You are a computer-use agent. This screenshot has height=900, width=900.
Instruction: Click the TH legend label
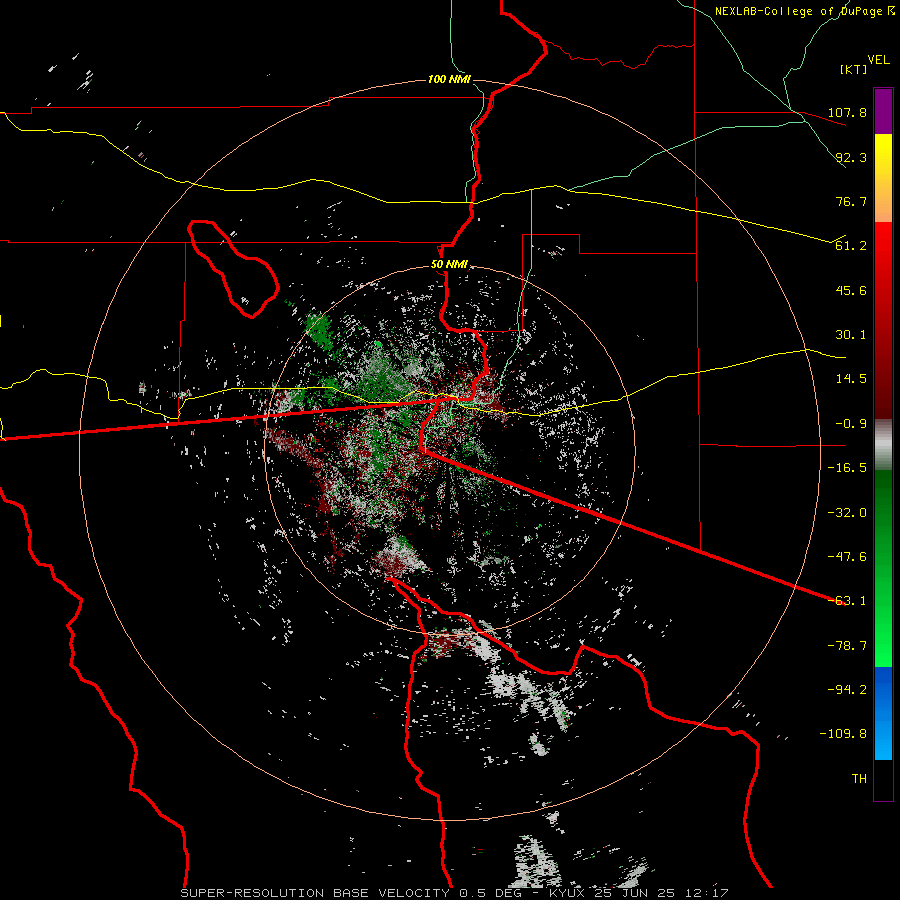(859, 779)
